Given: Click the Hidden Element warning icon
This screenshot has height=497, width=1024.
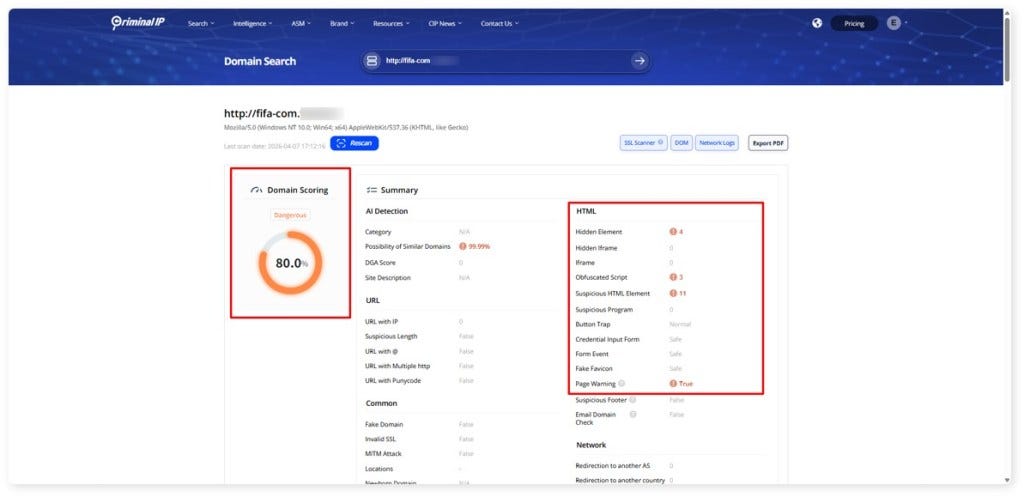Looking at the screenshot, I should tap(673, 232).
